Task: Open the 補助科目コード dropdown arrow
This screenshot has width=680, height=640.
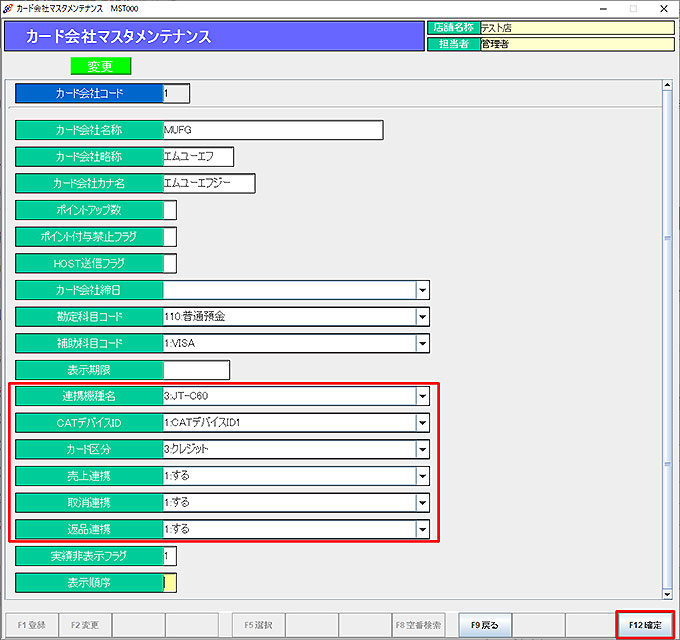Action: 422,343
